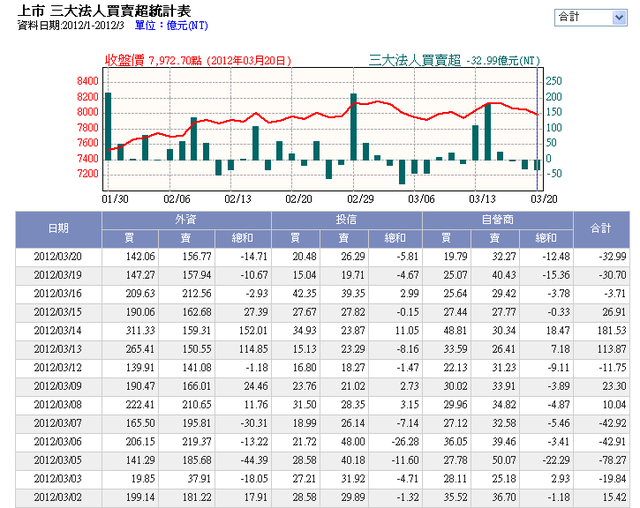The image size is (640, 508).
Task: Click foreign buy value 311.33
Action: pyautogui.click(x=140, y=331)
